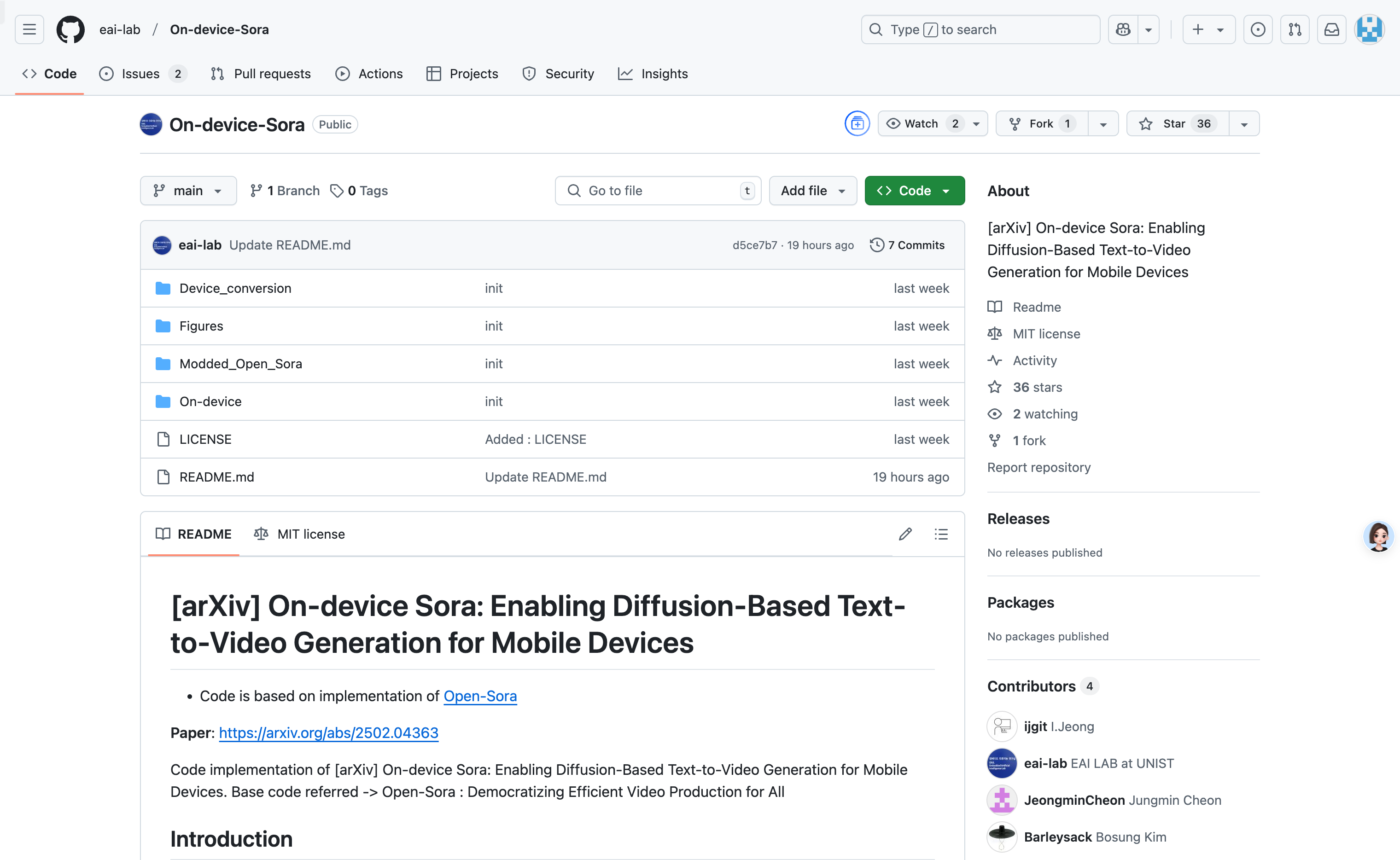Open the Insights tab

tap(653, 74)
